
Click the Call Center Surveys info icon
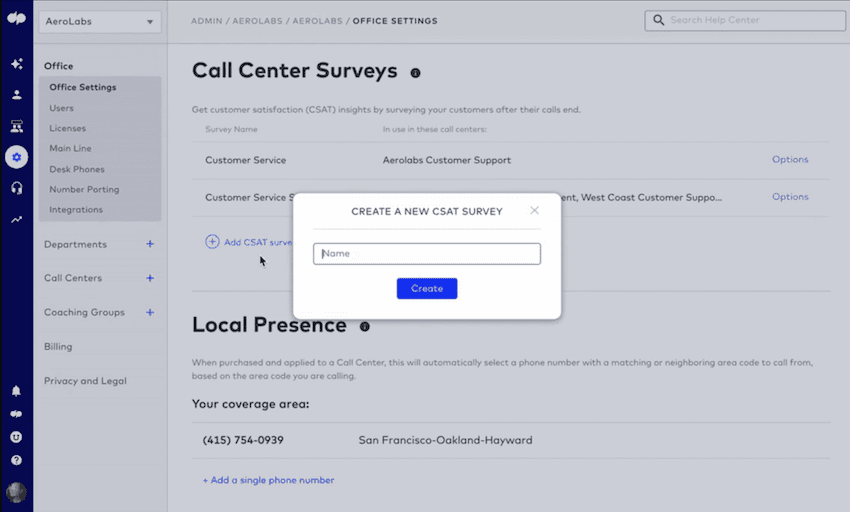[415, 73]
